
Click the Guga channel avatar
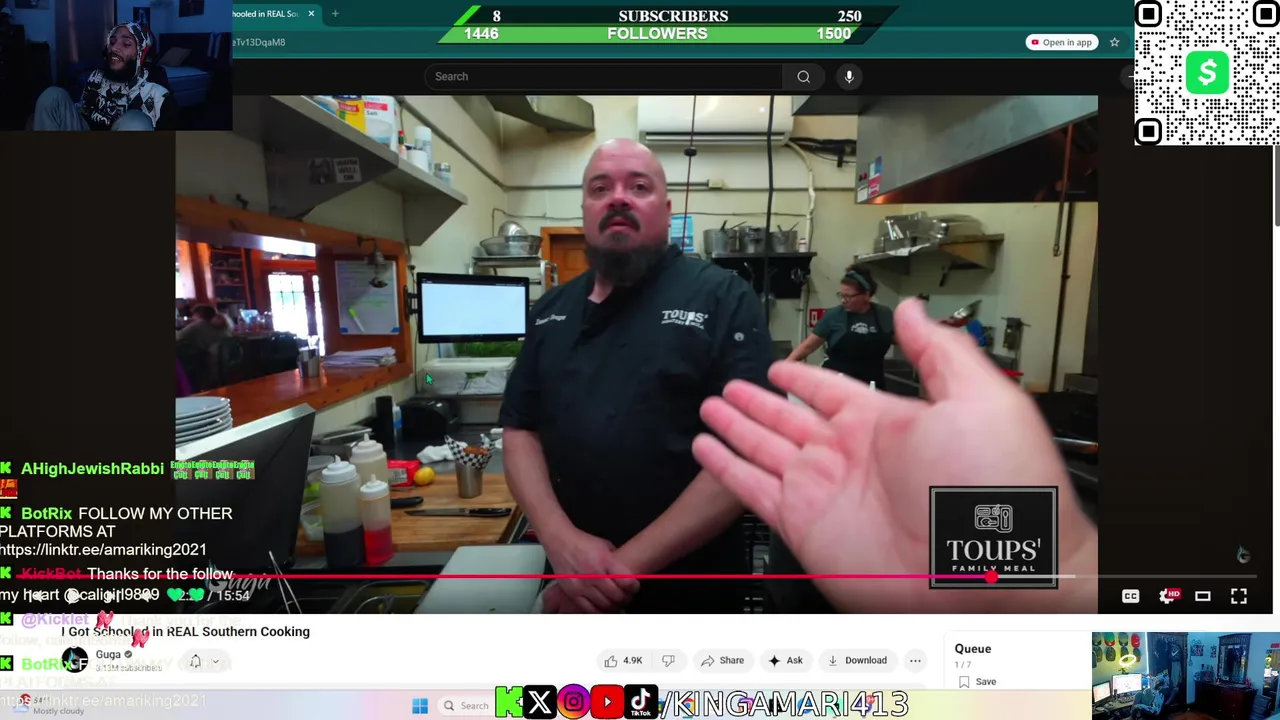(75, 660)
